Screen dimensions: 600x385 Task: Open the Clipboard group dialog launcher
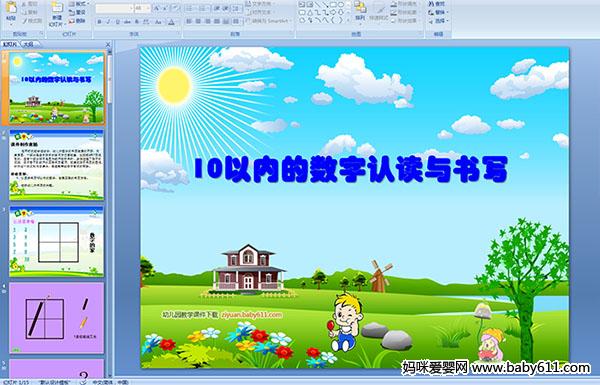pos(41,34)
